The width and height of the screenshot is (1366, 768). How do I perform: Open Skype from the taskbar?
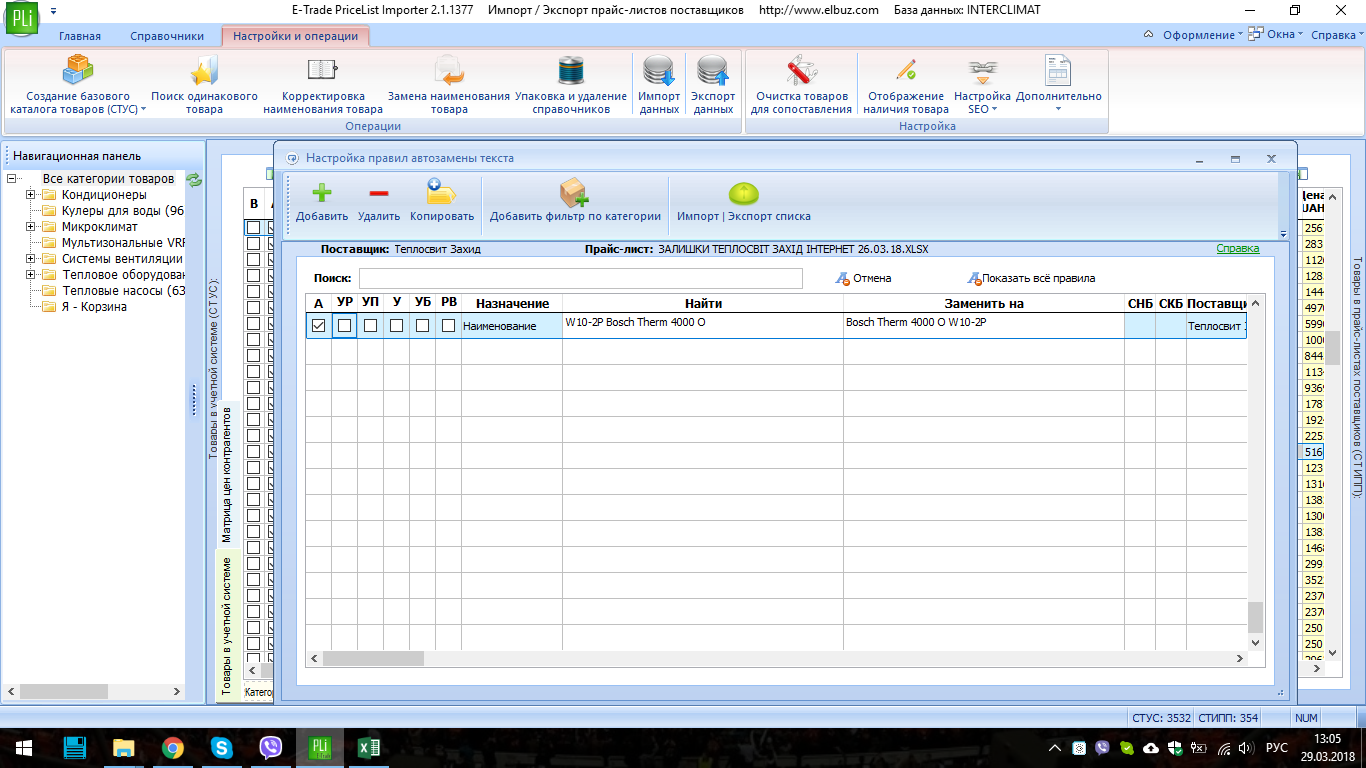pos(221,747)
